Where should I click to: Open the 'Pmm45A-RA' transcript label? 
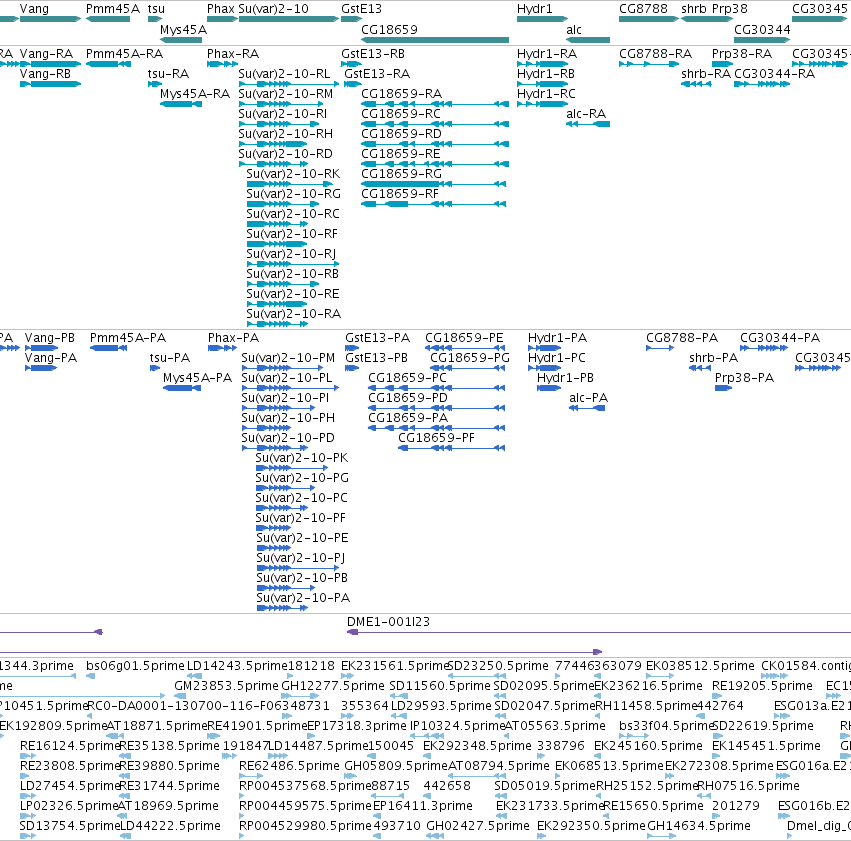(125, 54)
